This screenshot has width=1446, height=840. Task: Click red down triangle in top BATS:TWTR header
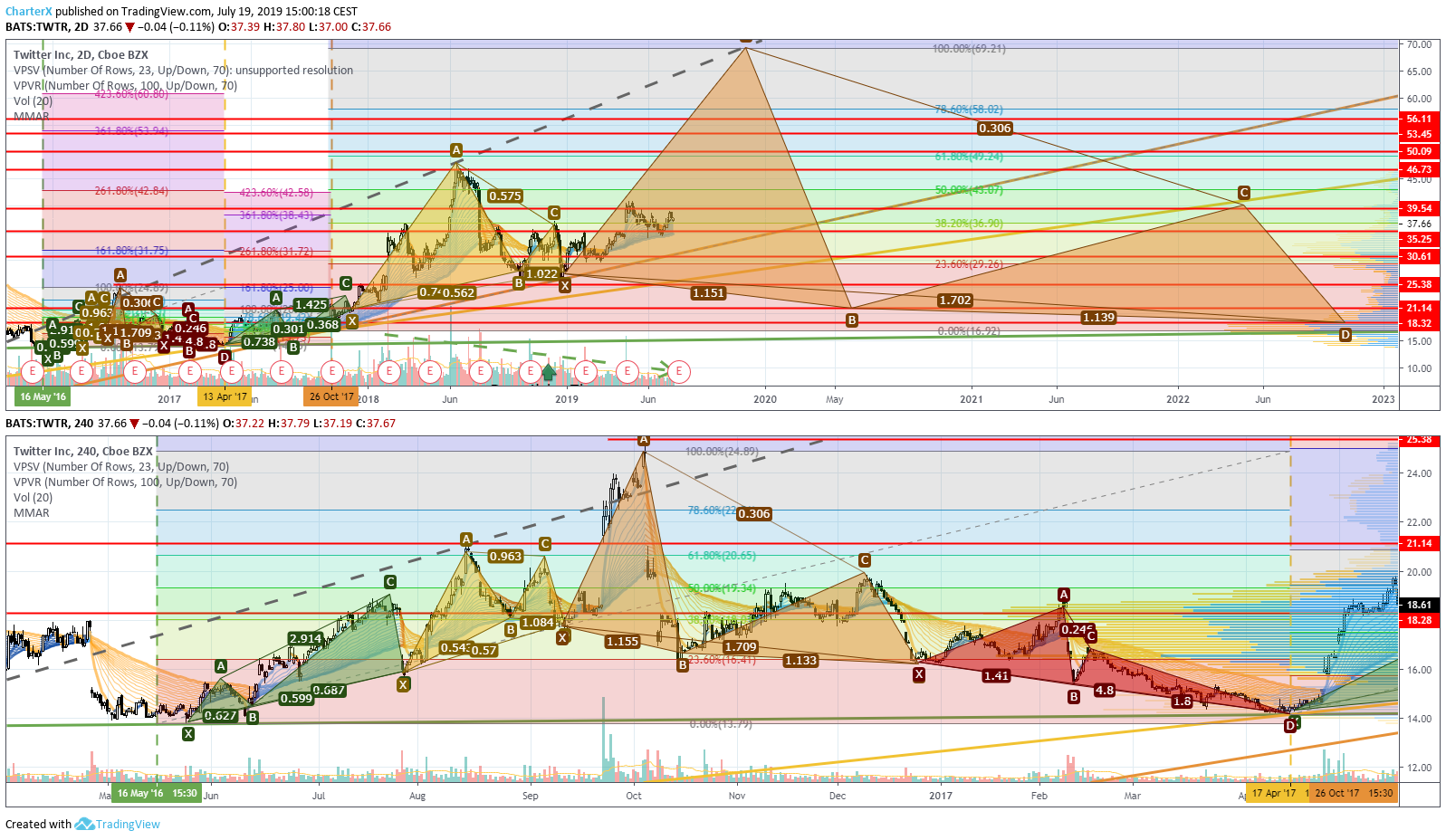[x=130, y=27]
